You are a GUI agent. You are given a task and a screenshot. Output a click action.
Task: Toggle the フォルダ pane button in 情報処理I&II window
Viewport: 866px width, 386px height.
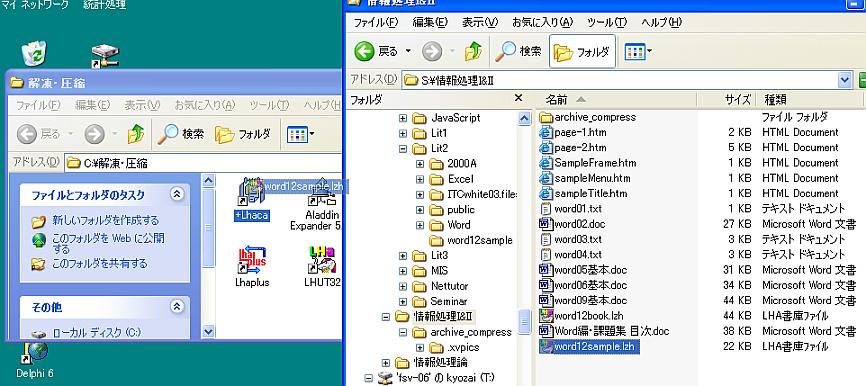pyautogui.click(x=582, y=52)
